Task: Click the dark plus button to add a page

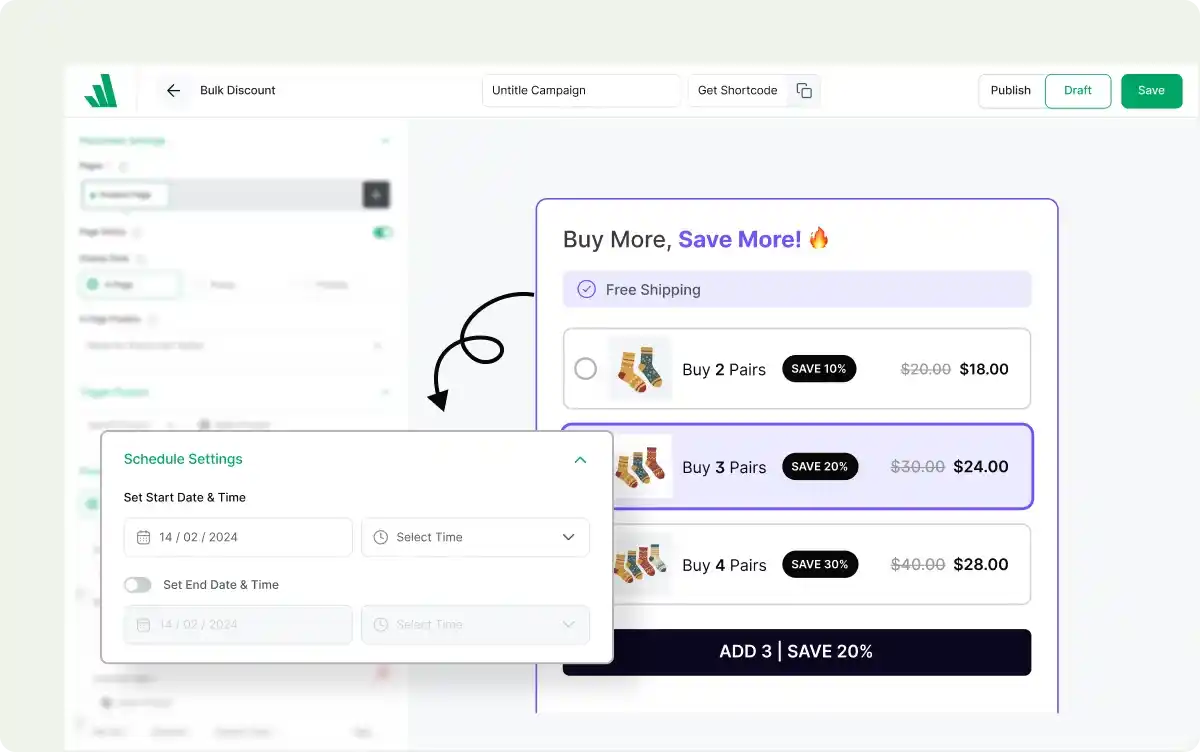Action: [x=376, y=194]
